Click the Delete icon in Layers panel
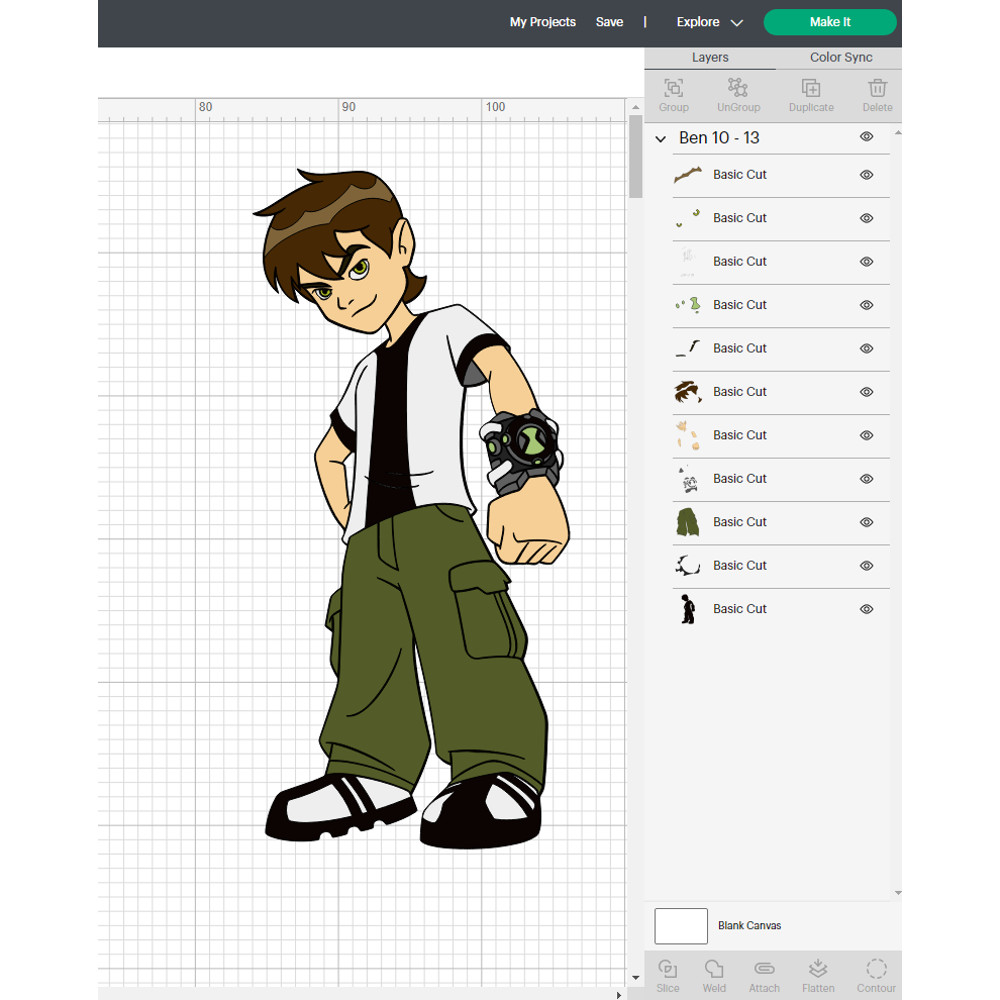Viewport: 1000px width, 1000px height. point(877,93)
